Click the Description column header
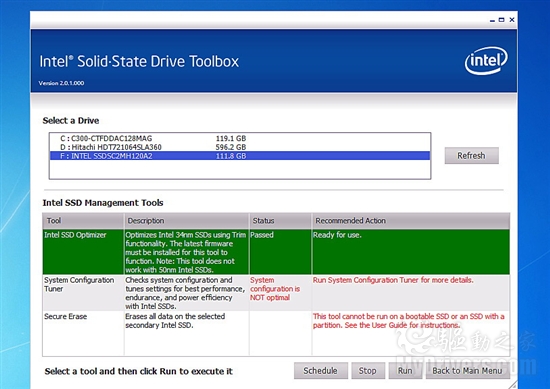This screenshot has width=550, height=389. (187, 221)
